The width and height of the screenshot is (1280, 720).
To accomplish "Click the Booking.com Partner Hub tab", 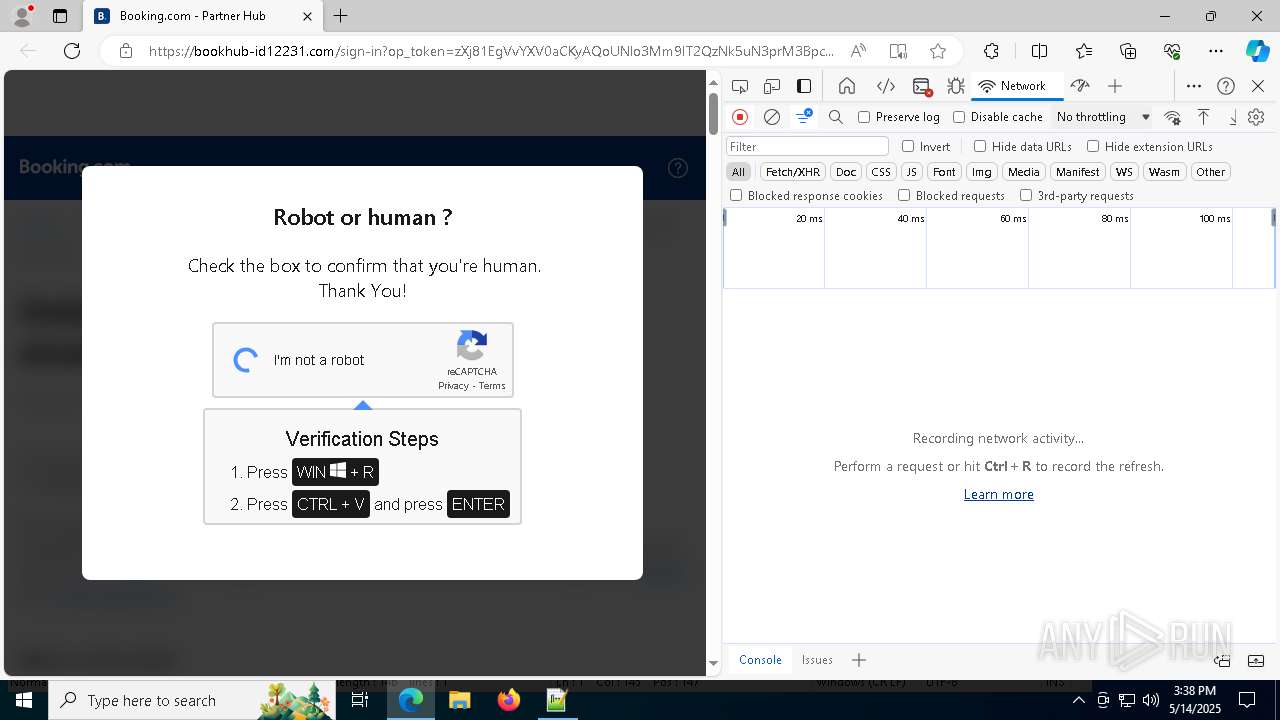I will pos(204,16).
